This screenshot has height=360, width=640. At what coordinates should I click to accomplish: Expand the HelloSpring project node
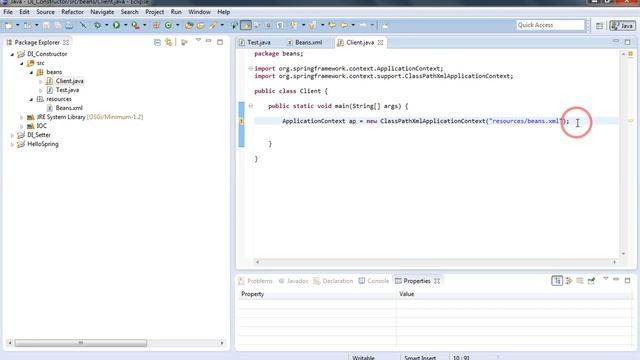[x=12, y=144]
